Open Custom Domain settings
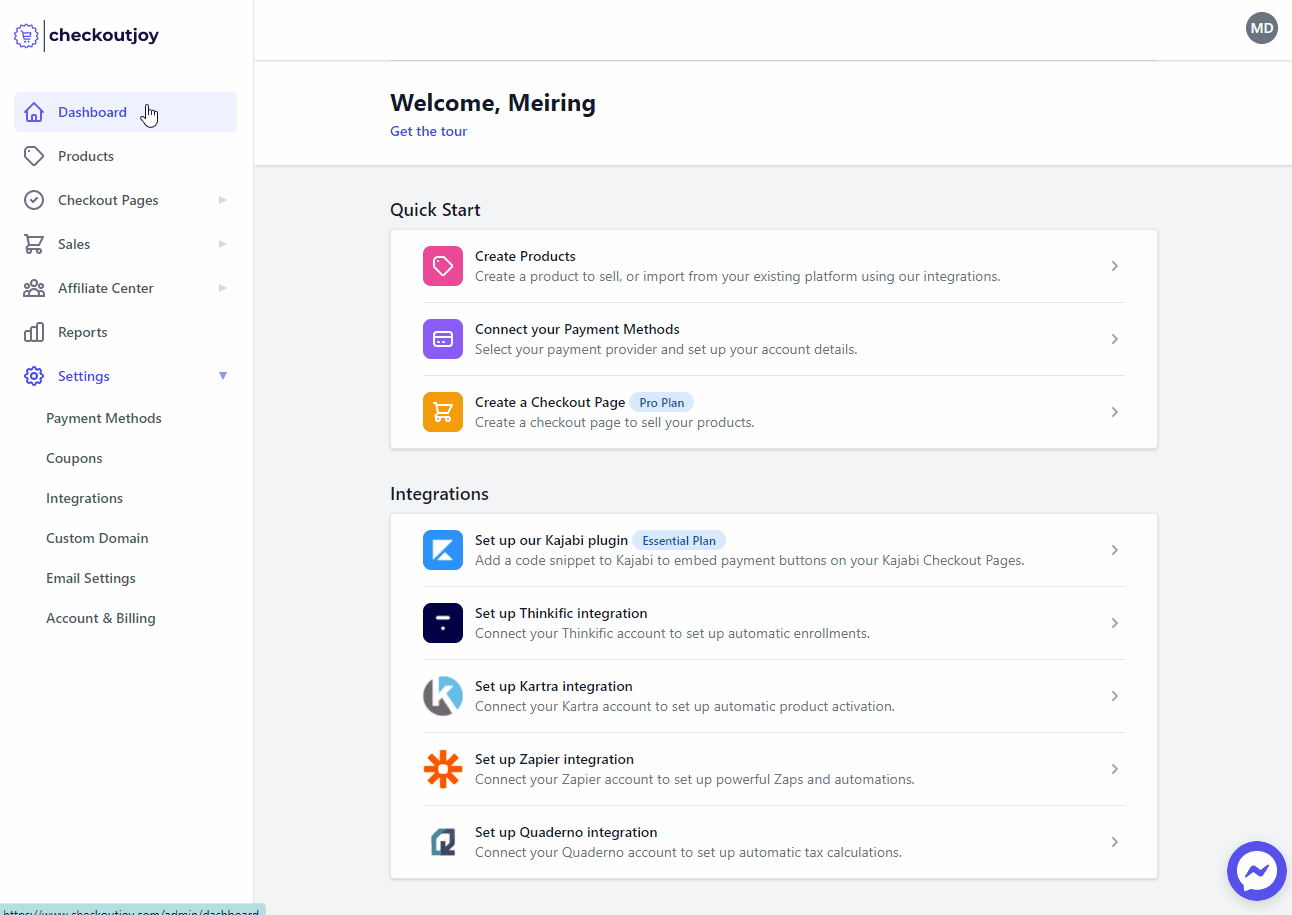This screenshot has width=1292, height=915. pos(97,538)
